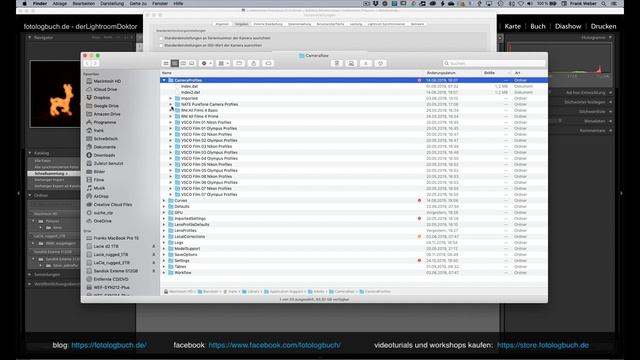Switch Finder to column view
This screenshot has height=360, width=640.
183,63
